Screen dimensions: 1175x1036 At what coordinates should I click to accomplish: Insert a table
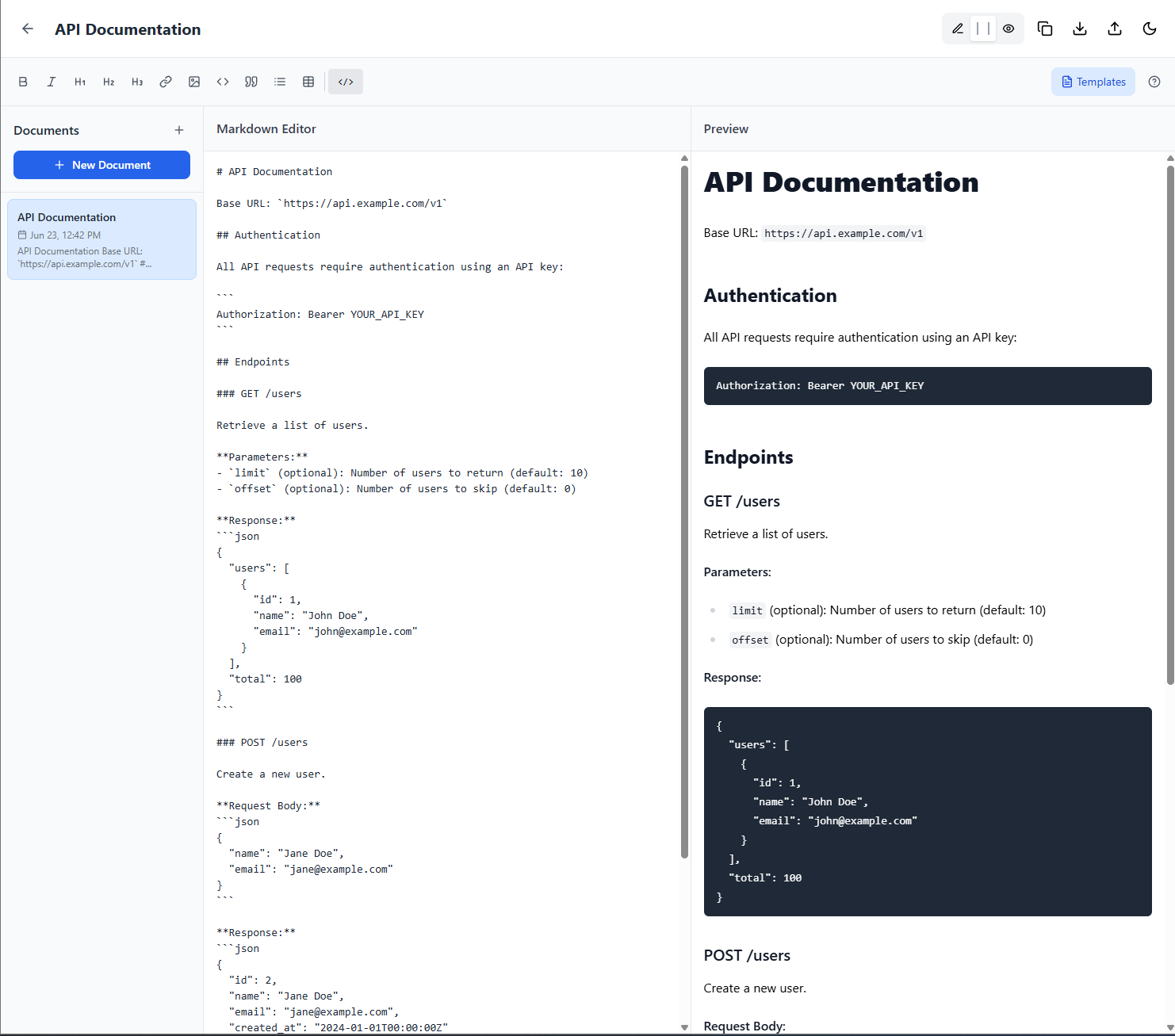308,82
